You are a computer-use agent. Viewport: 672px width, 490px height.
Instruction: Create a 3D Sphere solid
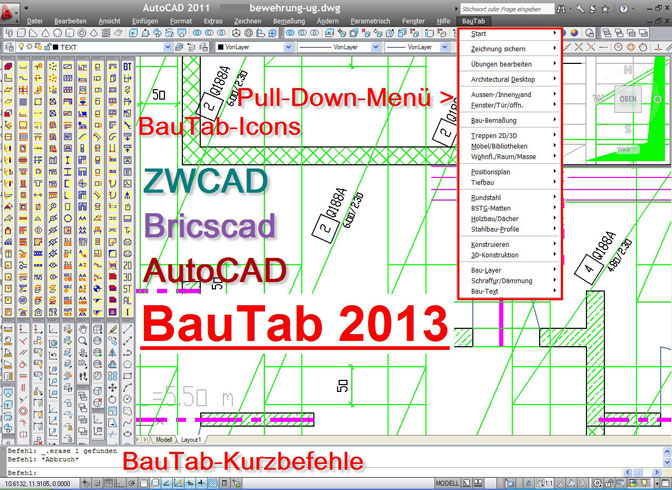pyautogui.click(x=57, y=33)
